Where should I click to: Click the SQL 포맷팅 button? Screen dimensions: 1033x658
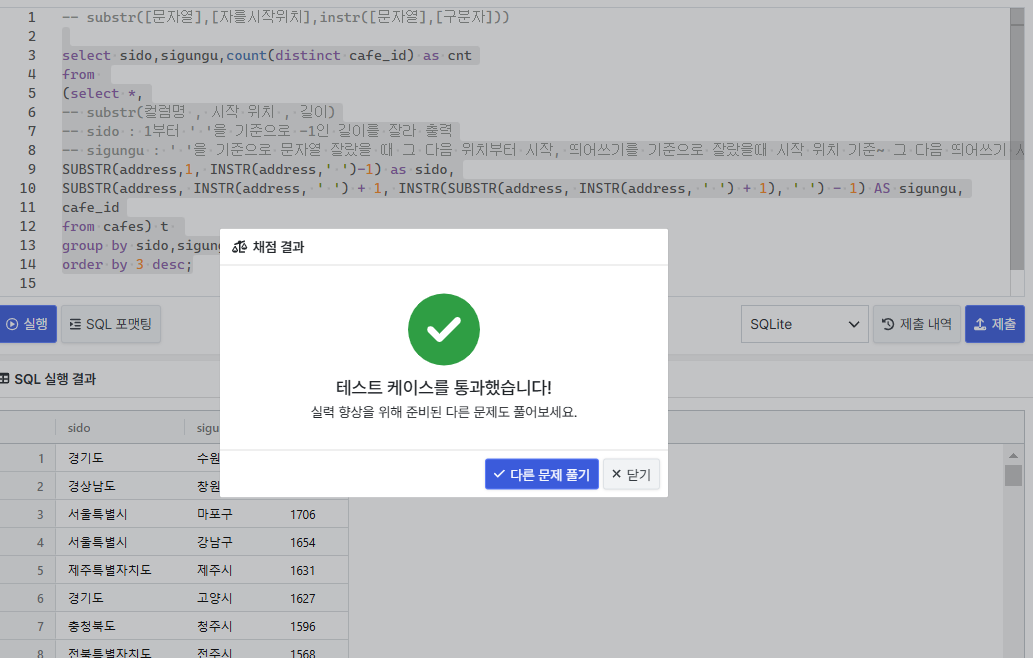tap(111, 324)
